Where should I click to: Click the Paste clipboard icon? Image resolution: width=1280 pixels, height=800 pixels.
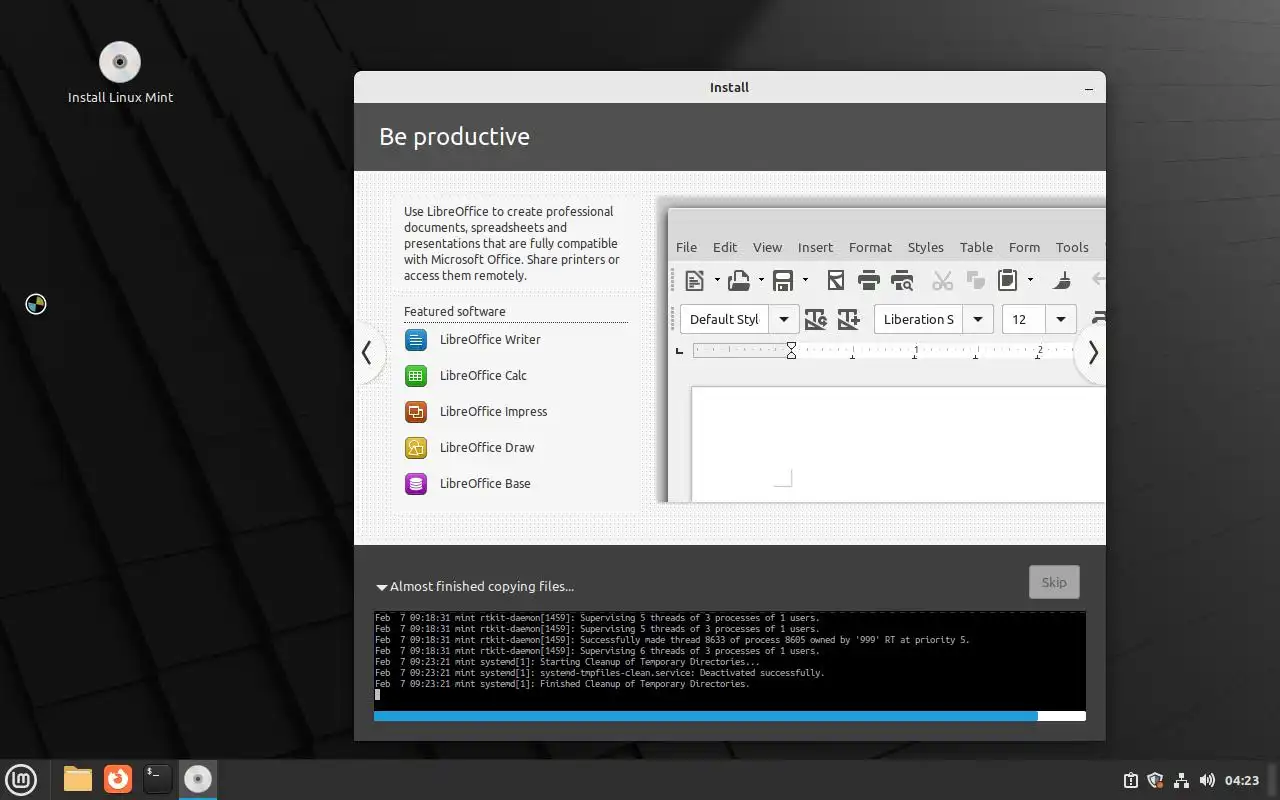[x=1008, y=280]
